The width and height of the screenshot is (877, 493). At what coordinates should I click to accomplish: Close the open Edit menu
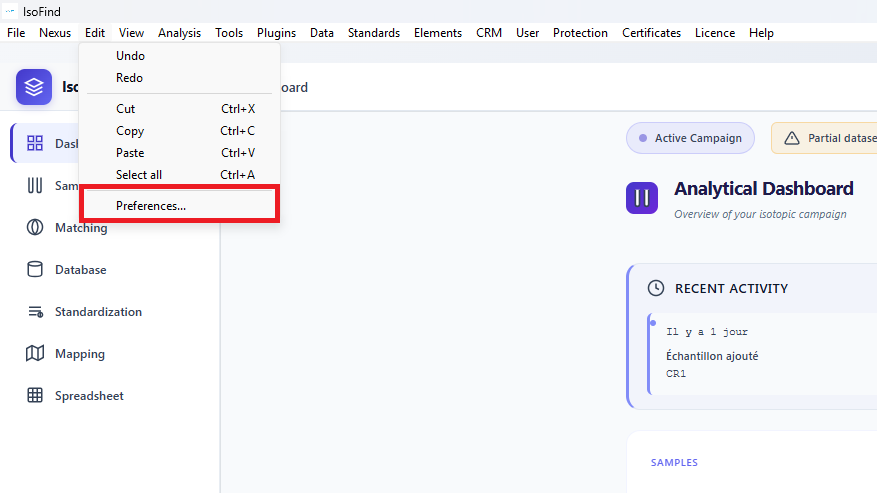click(95, 33)
